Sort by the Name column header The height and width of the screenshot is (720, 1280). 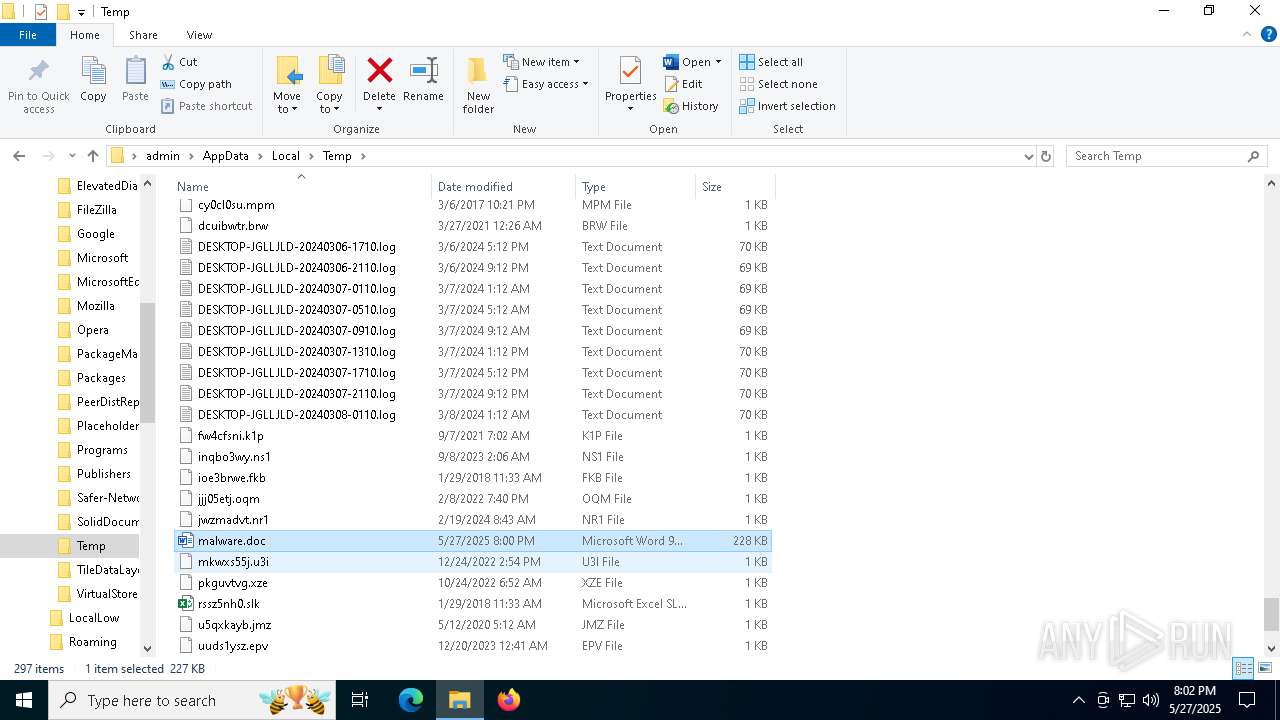[x=302, y=186]
